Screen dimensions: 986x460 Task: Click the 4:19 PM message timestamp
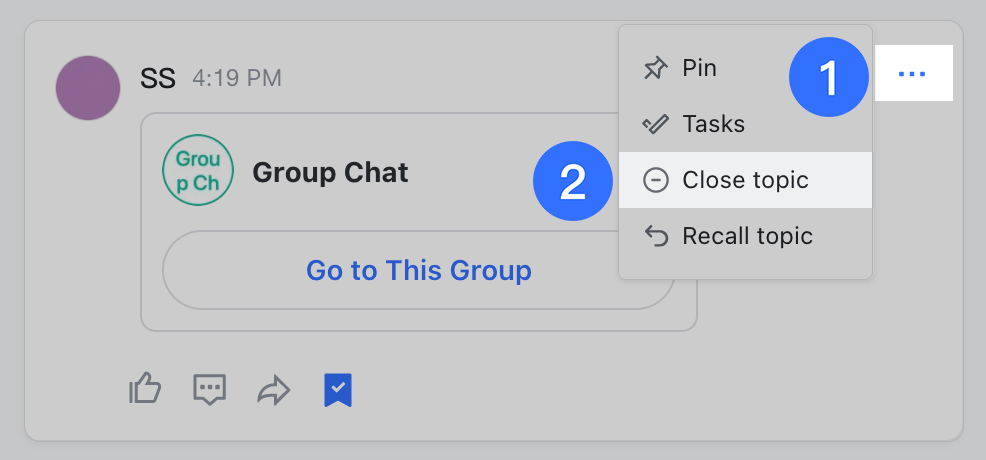point(237,78)
